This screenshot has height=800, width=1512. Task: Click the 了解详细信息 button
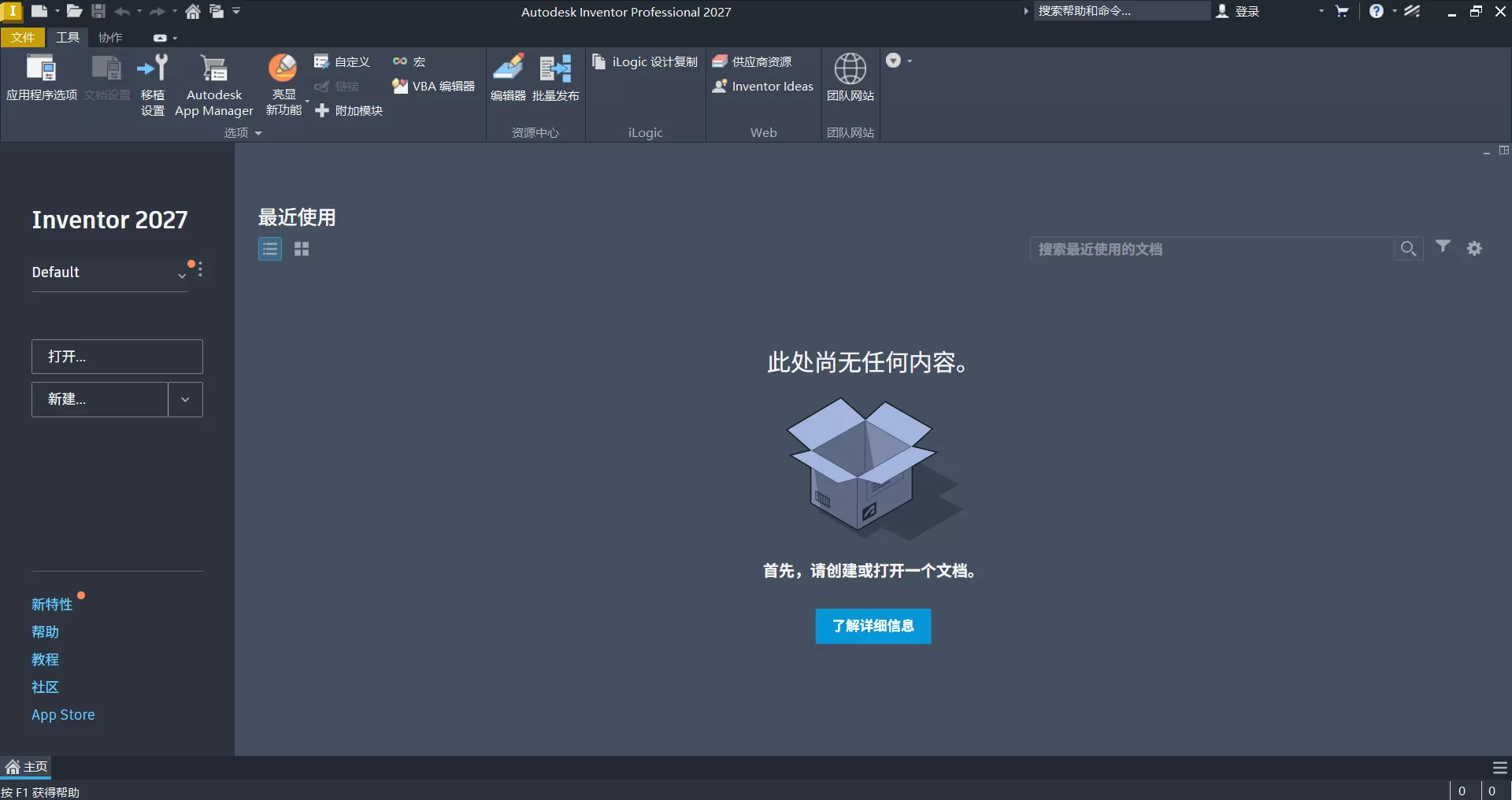(x=873, y=626)
